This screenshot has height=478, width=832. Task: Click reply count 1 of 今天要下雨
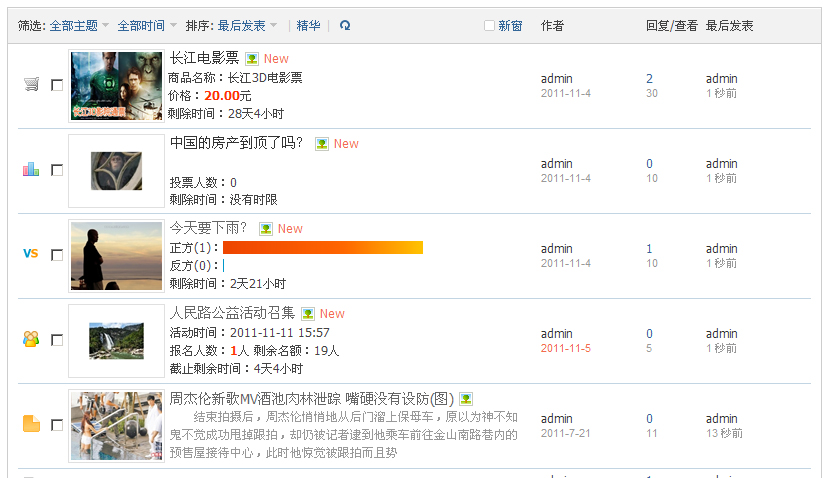(x=649, y=248)
